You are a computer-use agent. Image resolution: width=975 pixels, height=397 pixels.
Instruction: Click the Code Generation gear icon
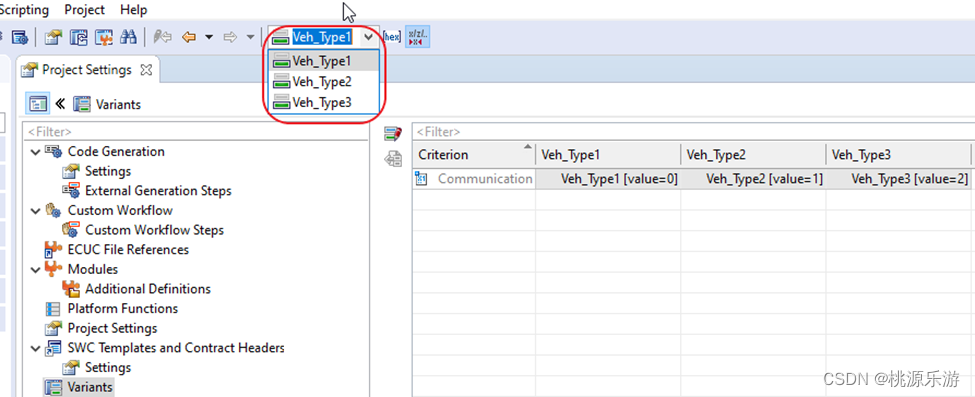tap(53, 151)
